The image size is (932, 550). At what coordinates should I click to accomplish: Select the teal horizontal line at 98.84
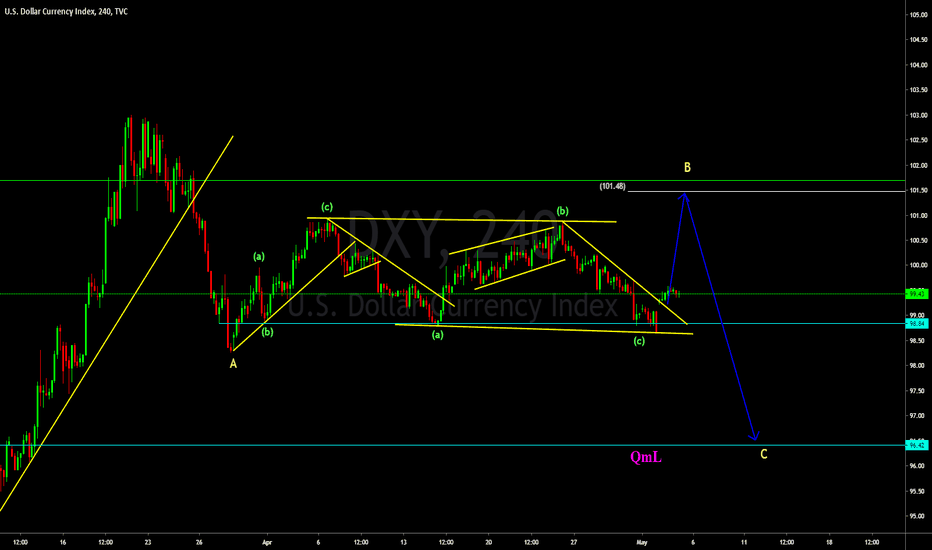[x=562, y=323]
